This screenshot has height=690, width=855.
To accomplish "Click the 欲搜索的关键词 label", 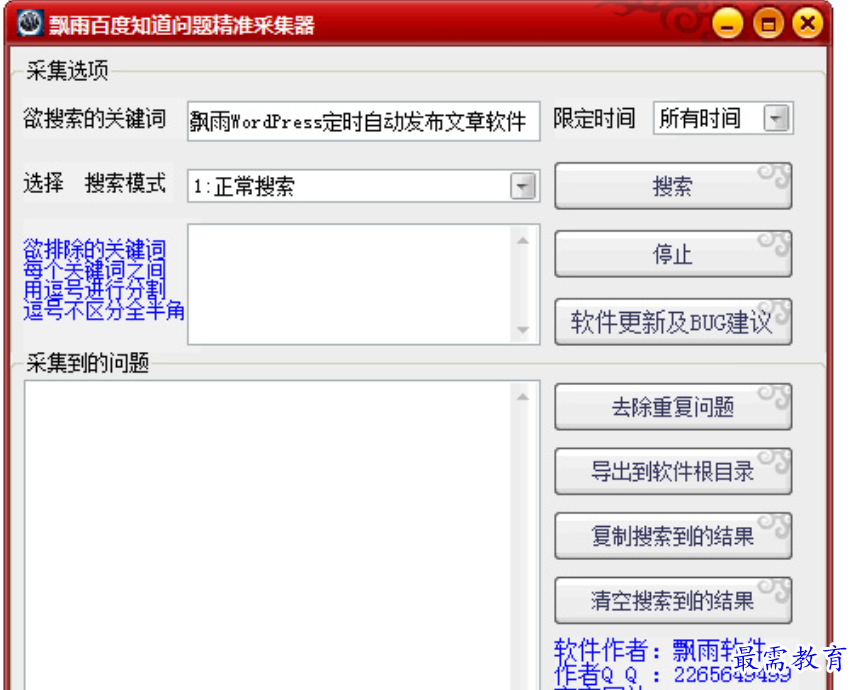I will click(x=94, y=118).
